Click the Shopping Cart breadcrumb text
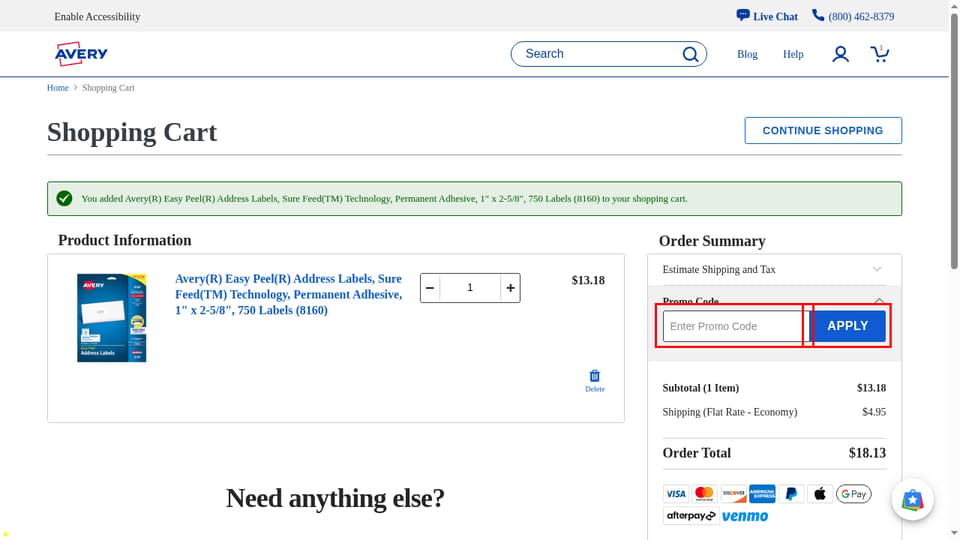Screen dimensions: 960x540 pos(108,88)
